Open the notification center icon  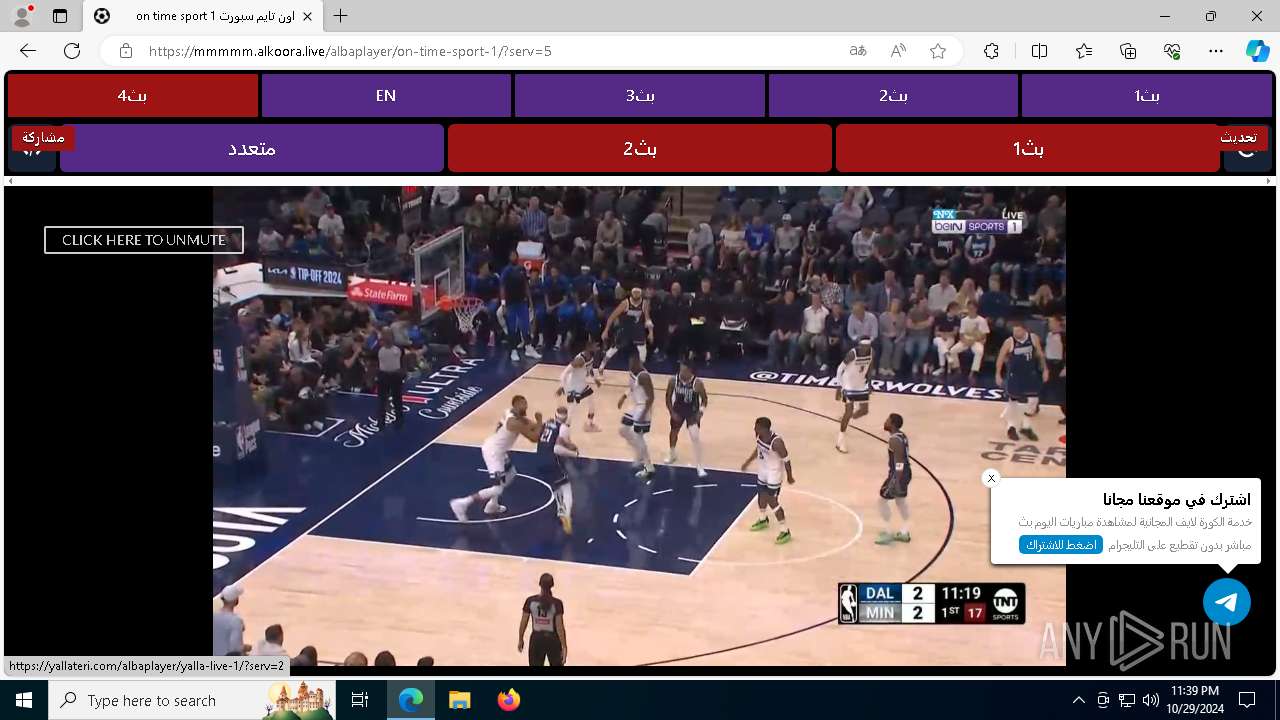(1247, 700)
